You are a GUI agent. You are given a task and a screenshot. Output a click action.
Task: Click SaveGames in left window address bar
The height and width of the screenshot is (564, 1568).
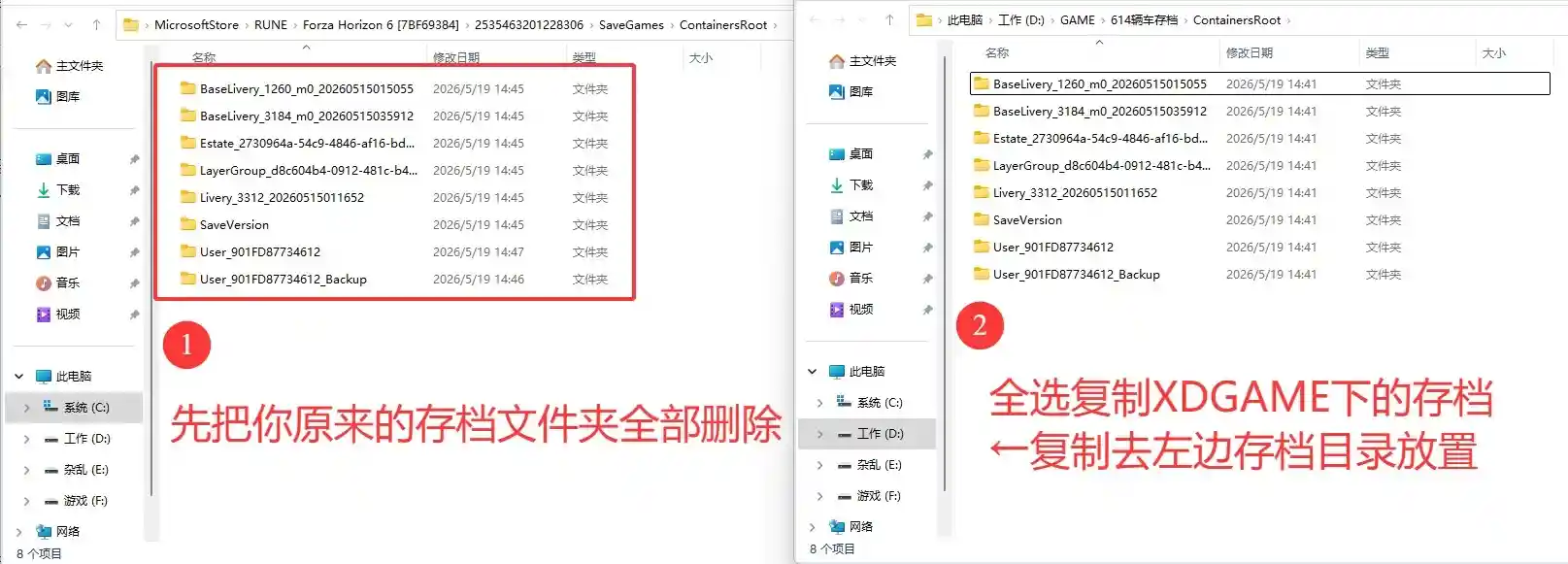pyautogui.click(x=631, y=24)
